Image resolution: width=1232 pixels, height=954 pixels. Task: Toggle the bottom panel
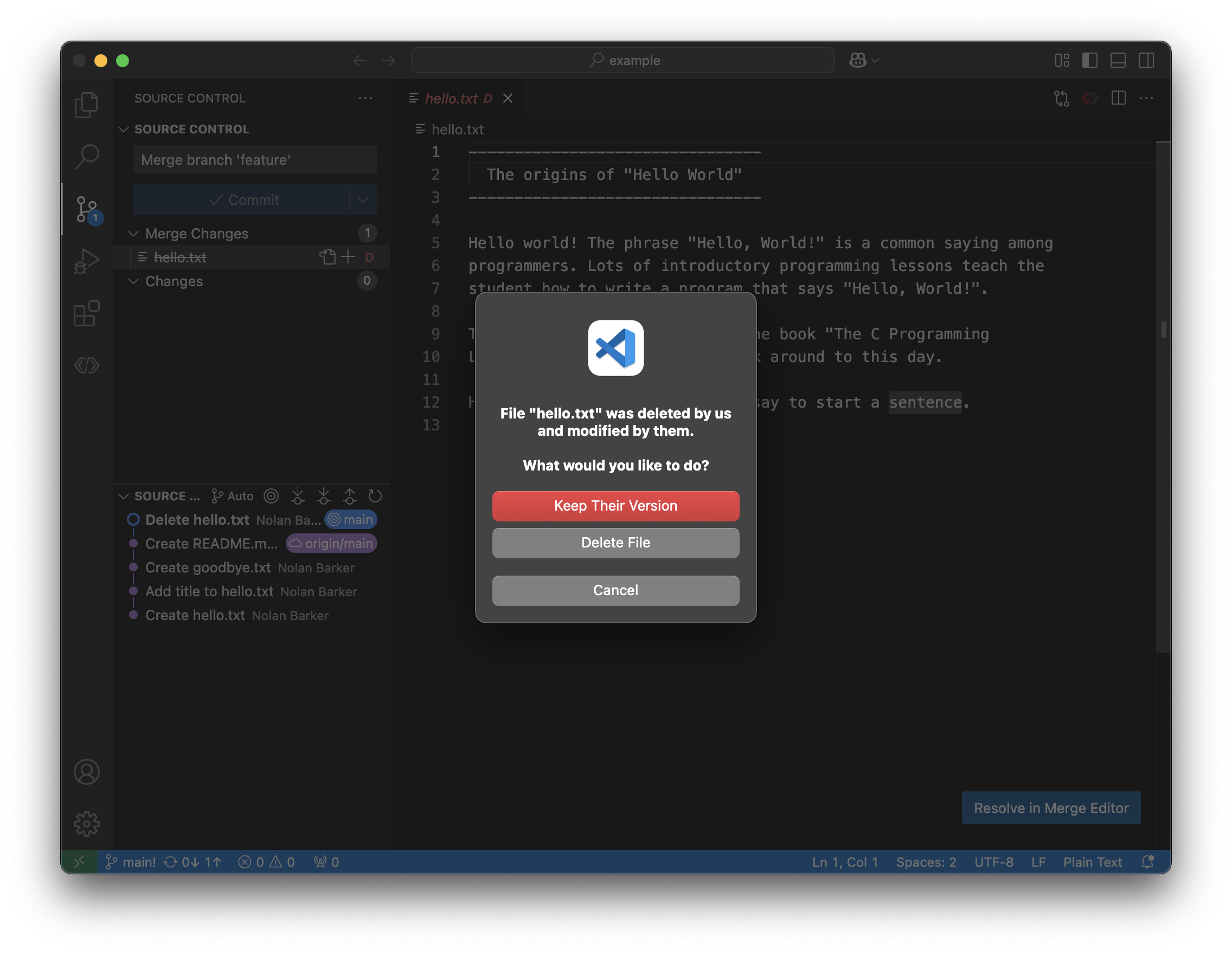[x=1118, y=60]
